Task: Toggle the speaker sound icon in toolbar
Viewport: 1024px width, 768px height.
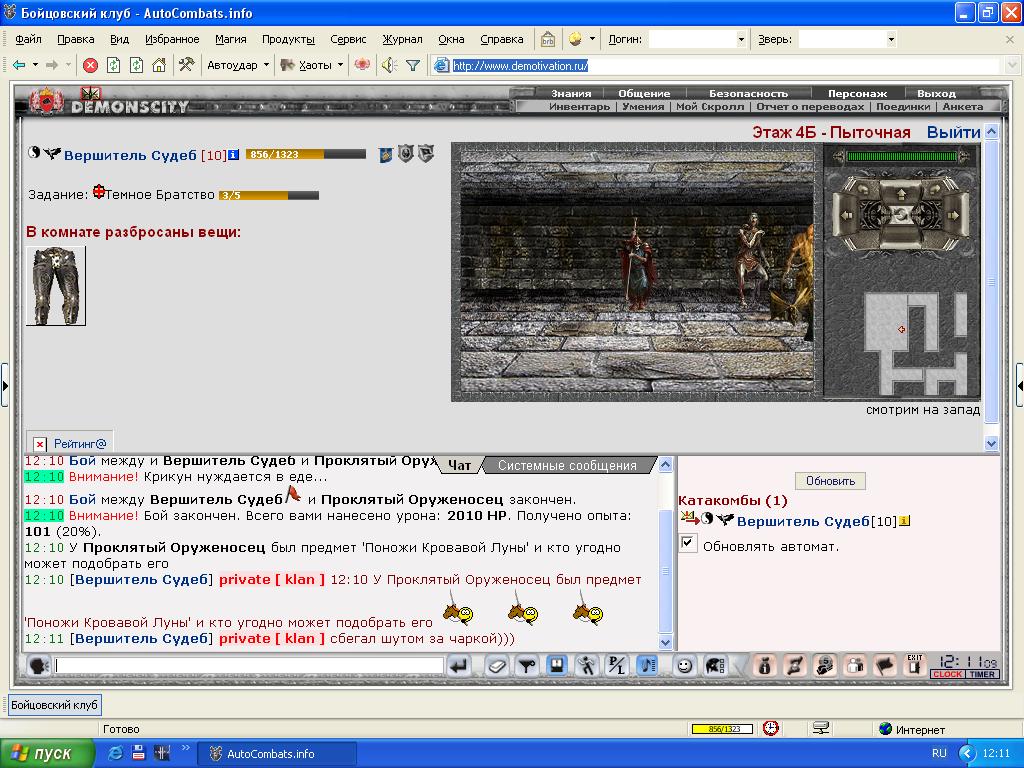Action: click(x=390, y=65)
